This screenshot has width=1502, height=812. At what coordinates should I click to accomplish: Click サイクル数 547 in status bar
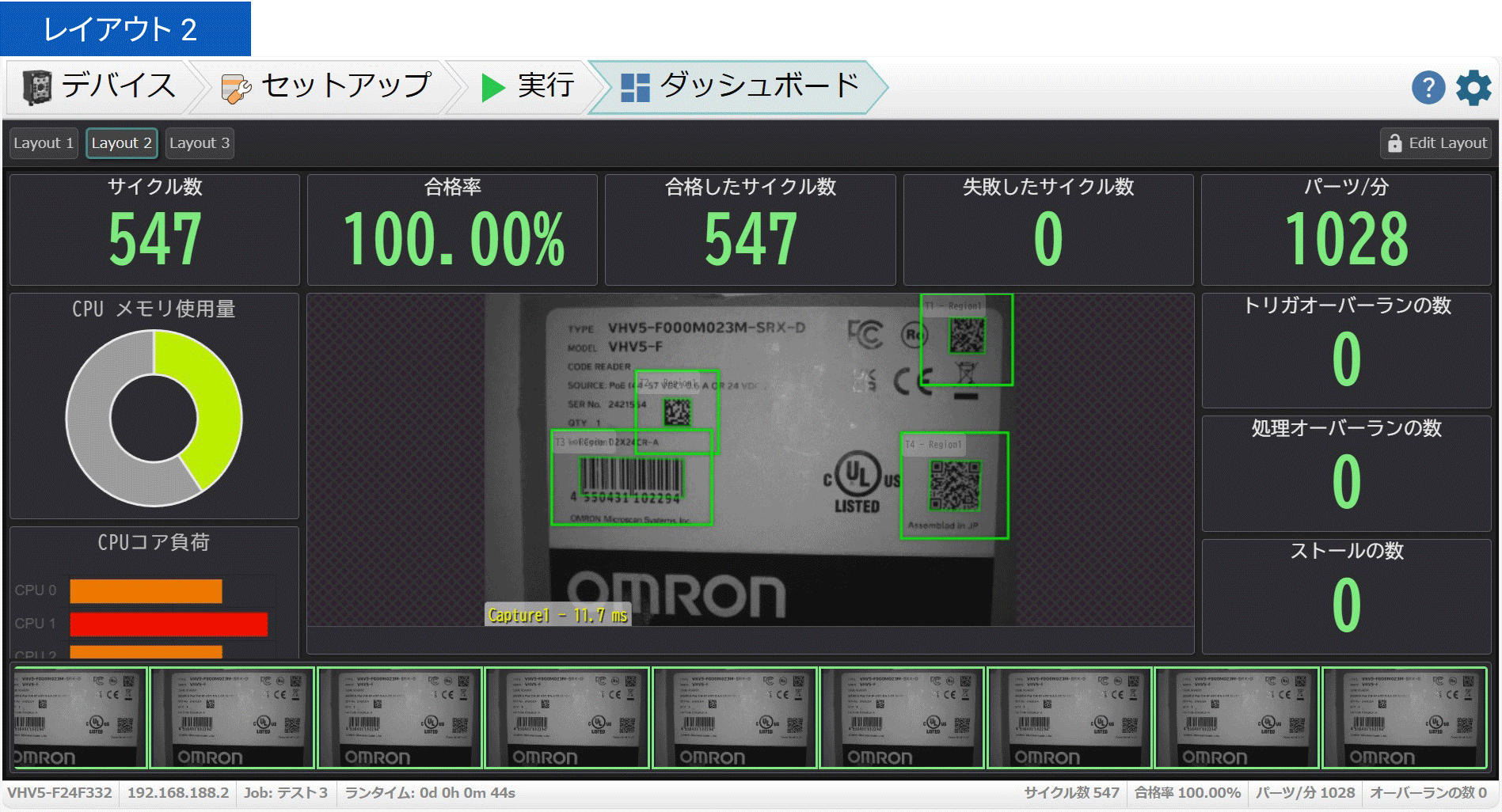1071,793
